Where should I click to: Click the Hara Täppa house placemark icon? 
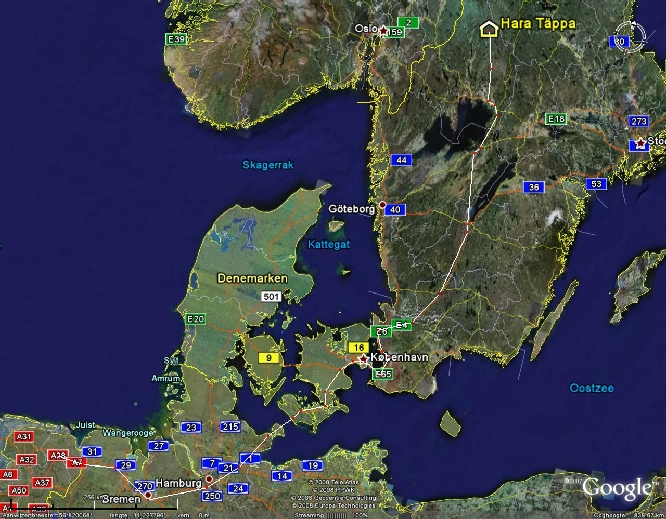[489, 28]
